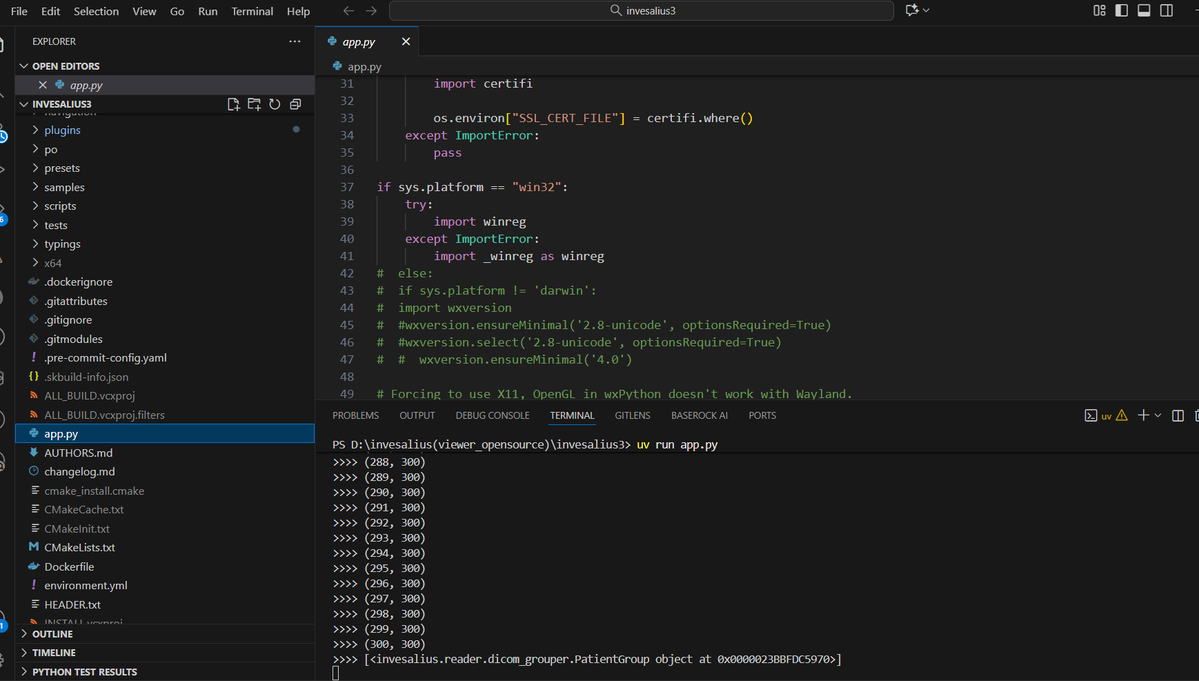
Task: Open the Explorer more actions button
Action: (294, 42)
